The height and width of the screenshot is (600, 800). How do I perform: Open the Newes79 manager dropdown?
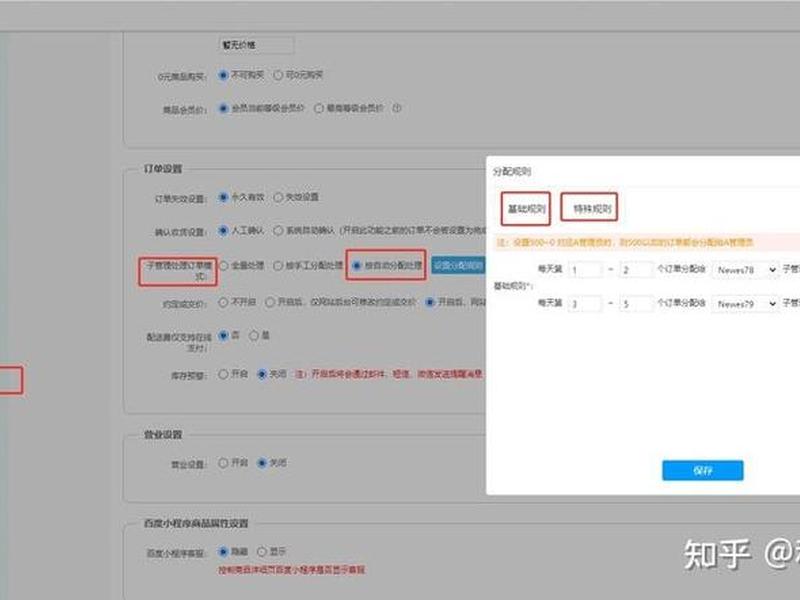click(x=745, y=304)
